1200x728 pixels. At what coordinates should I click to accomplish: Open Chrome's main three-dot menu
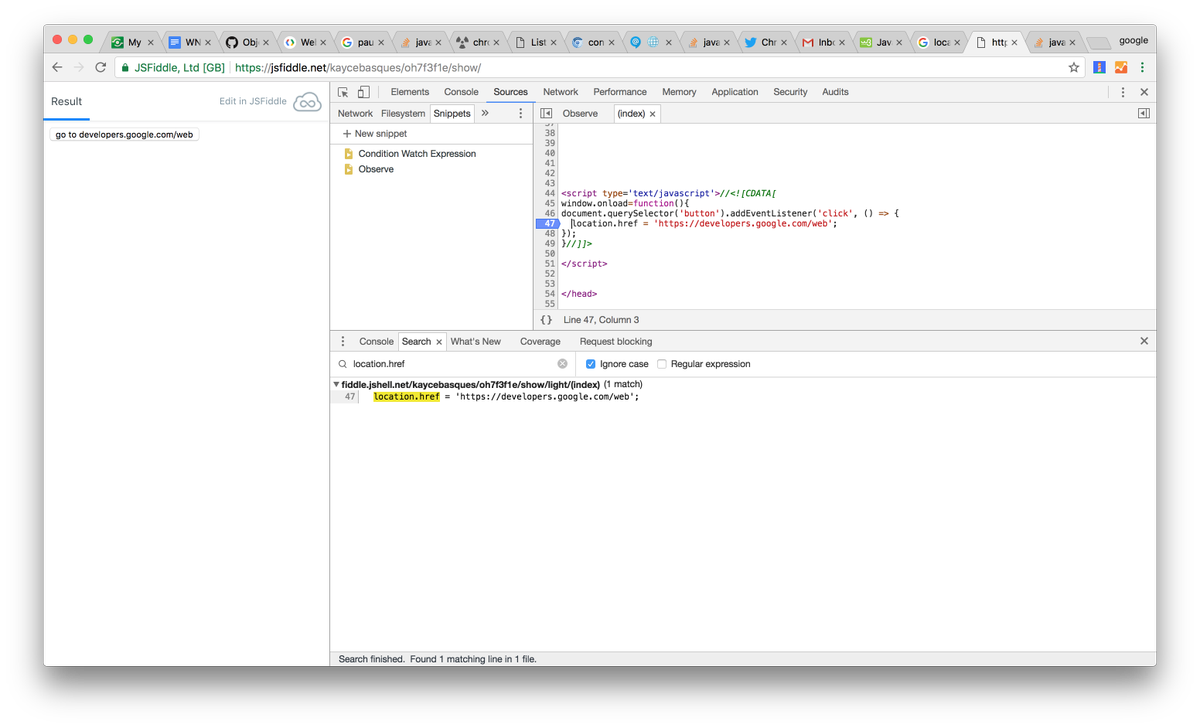(1142, 67)
